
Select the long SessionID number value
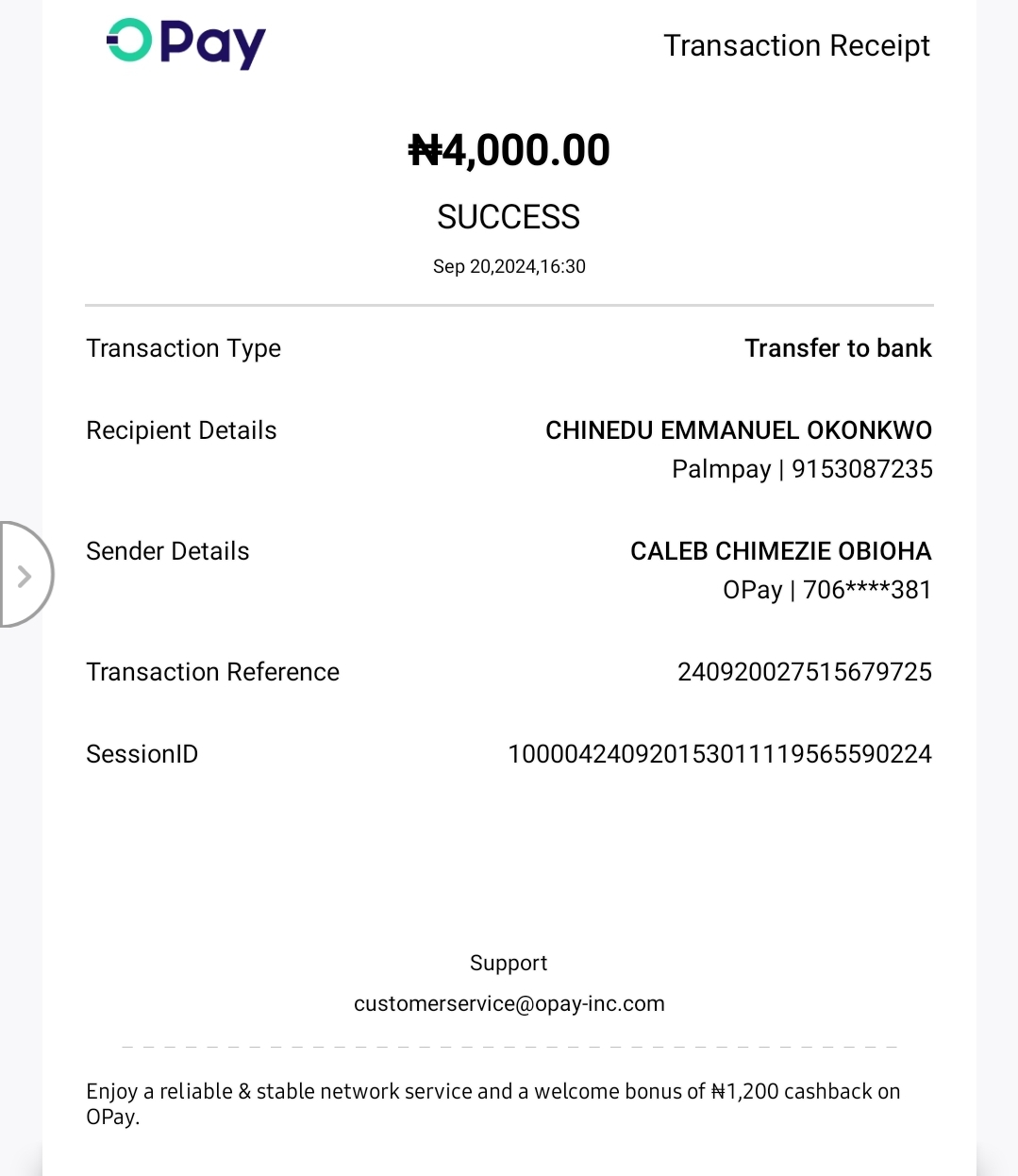[x=719, y=754]
